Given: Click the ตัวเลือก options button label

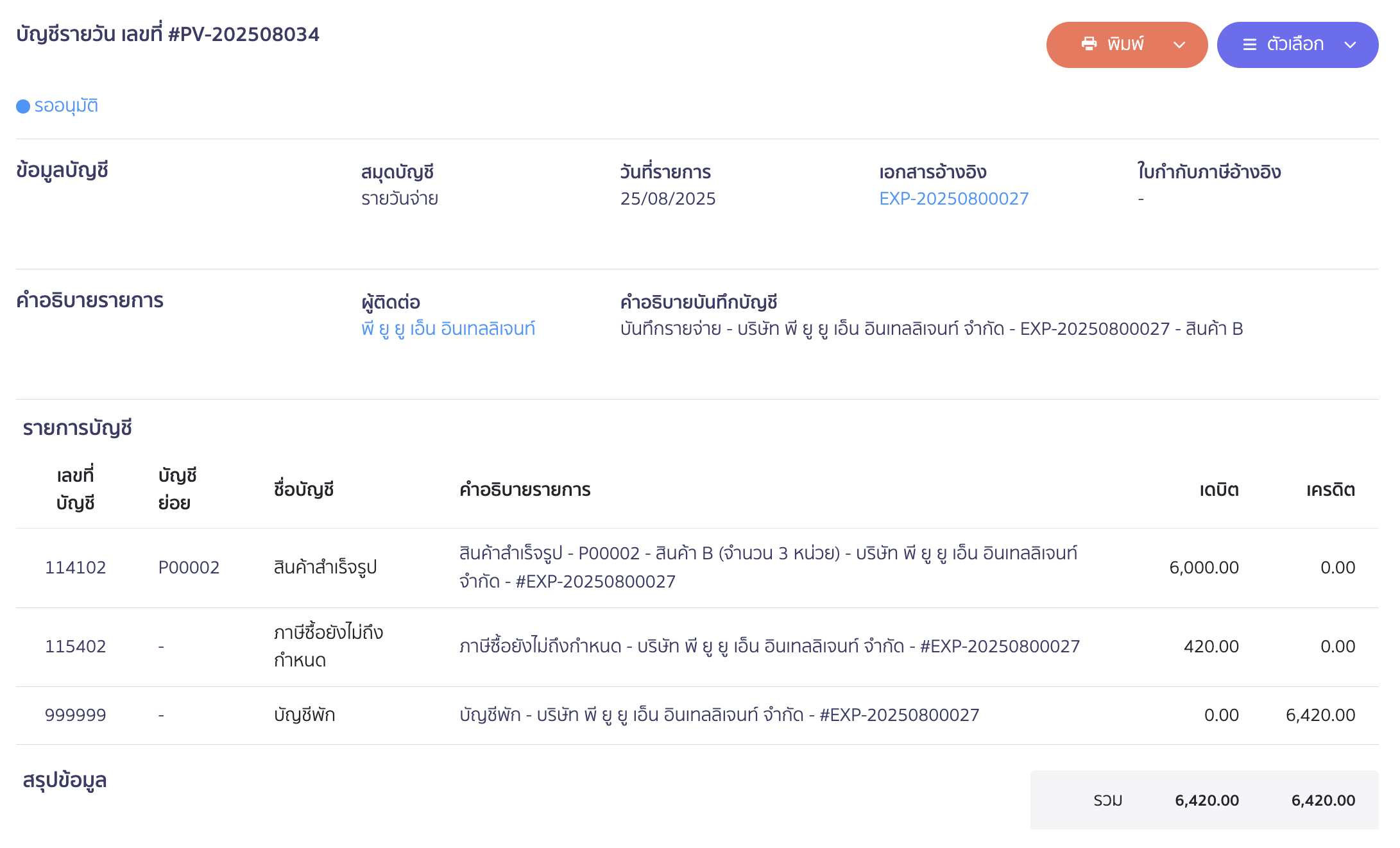Looking at the screenshot, I should 1295,44.
